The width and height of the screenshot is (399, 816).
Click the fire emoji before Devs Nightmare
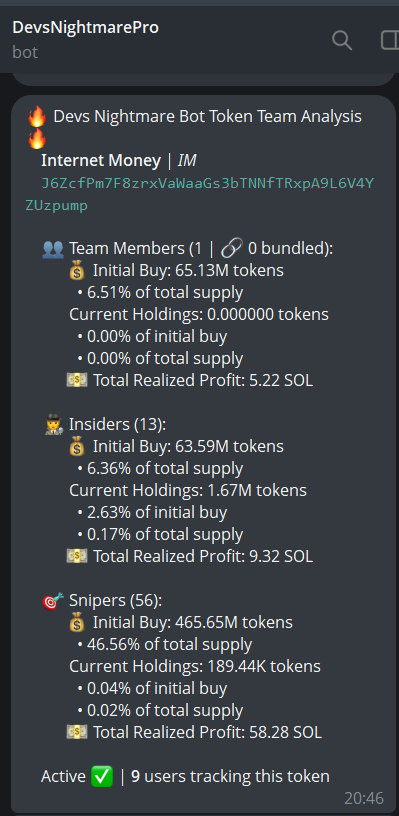(37, 117)
